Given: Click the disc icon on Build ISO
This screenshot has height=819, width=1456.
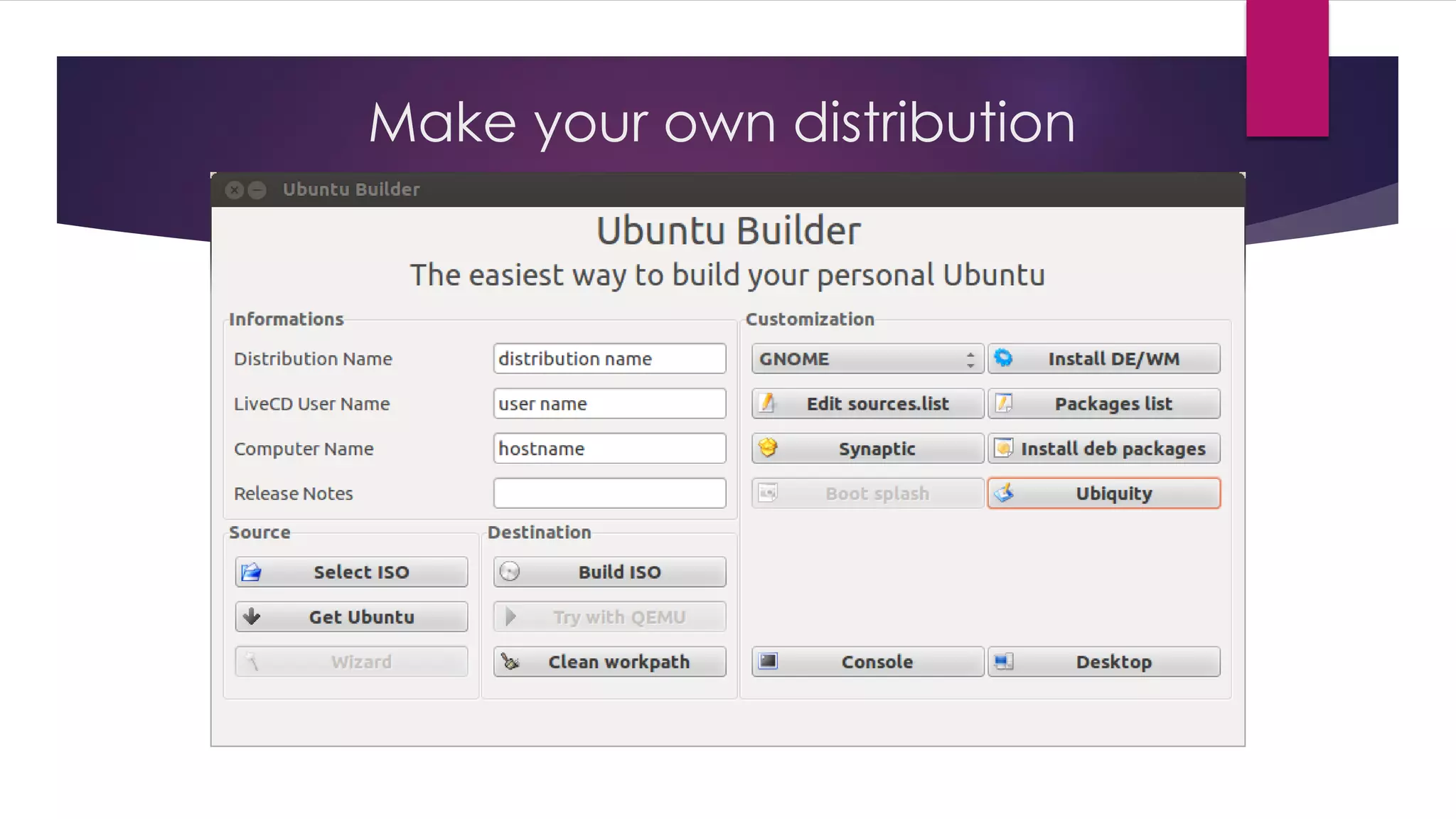Looking at the screenshot, I should (510, 571).
